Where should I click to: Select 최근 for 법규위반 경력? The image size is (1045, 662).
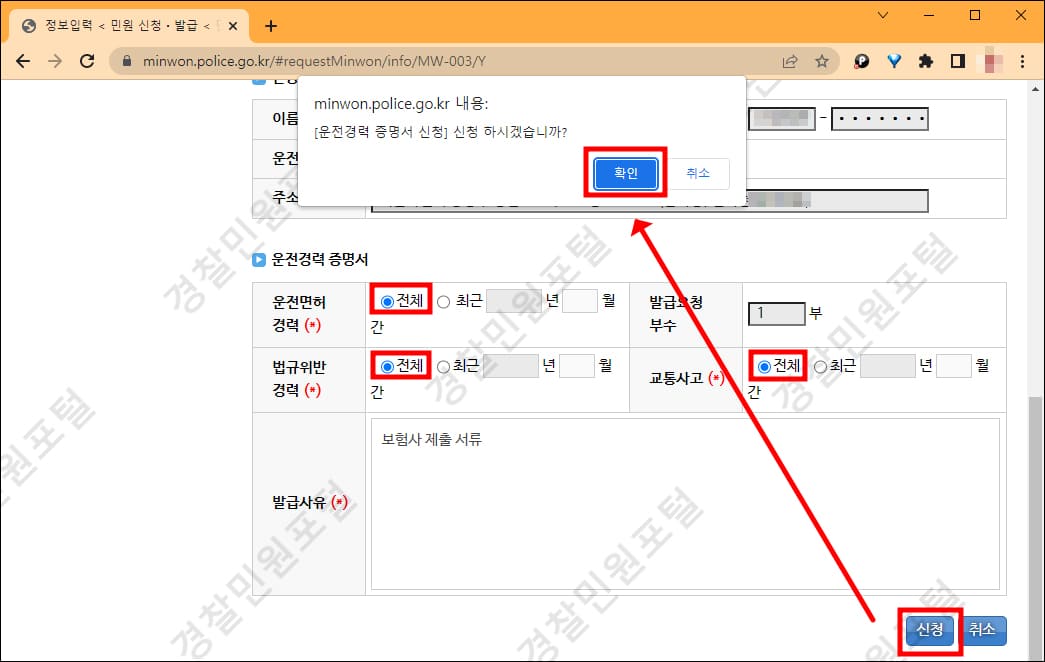coord(443,367)
